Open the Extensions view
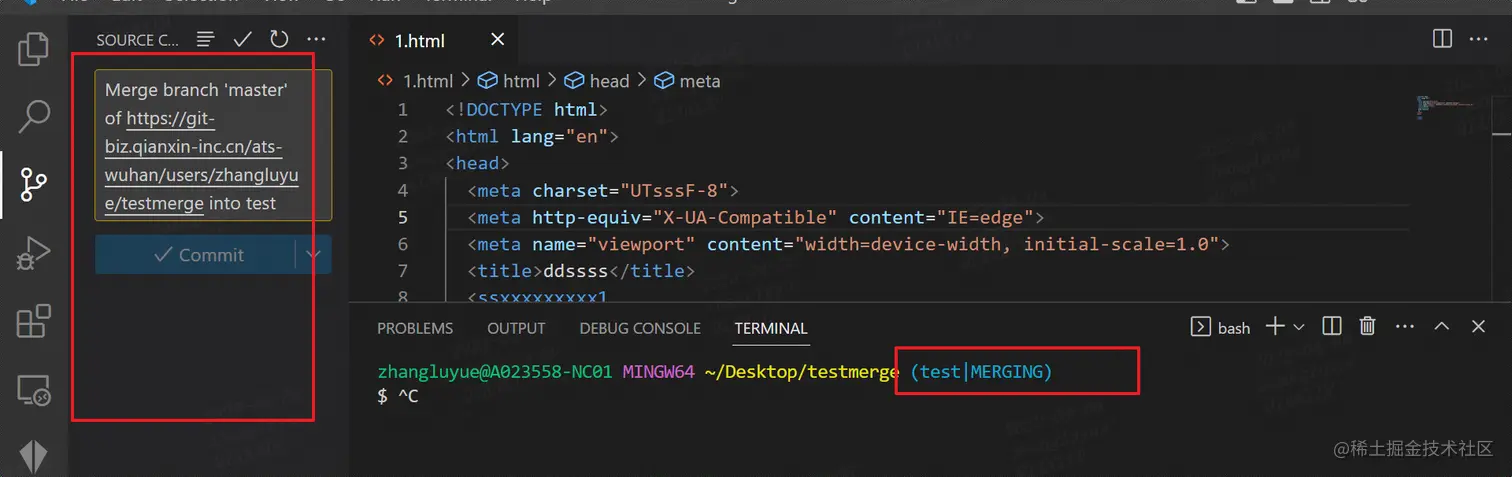The image size is (1512, 477). click(34, 321)
